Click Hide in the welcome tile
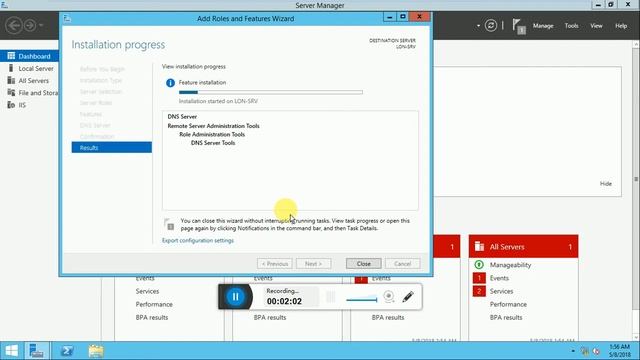640x360 pixels. [606, 184]
